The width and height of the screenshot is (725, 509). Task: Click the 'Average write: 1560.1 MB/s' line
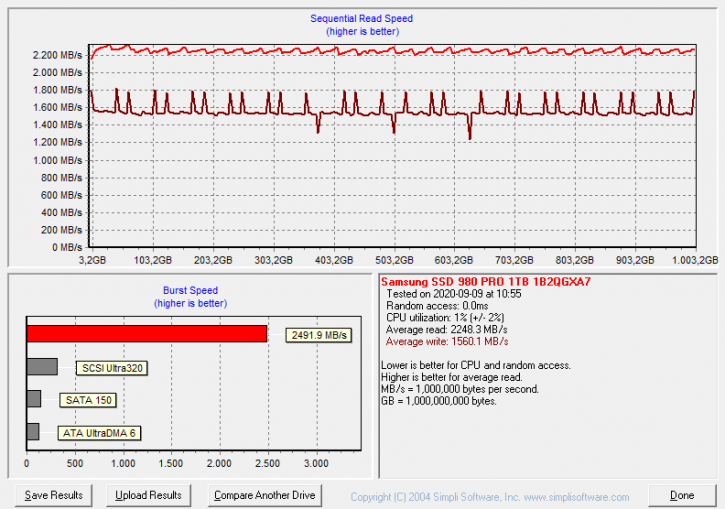tap(447, 342)
